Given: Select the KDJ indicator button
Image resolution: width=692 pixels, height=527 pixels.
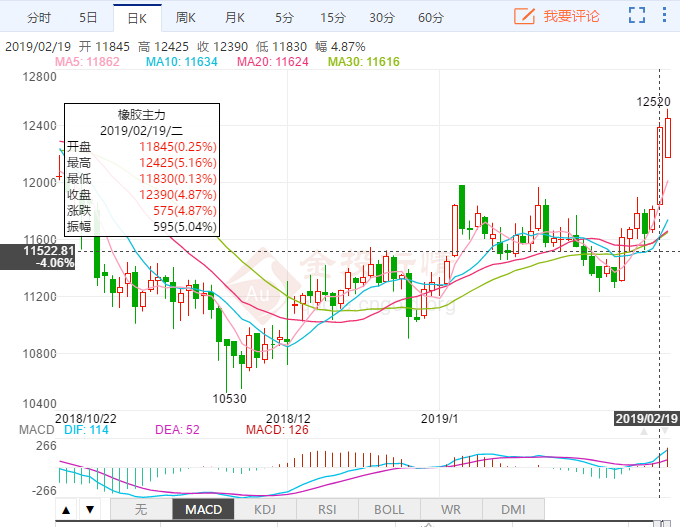Looking at the screenshot, I should [265, 510].
